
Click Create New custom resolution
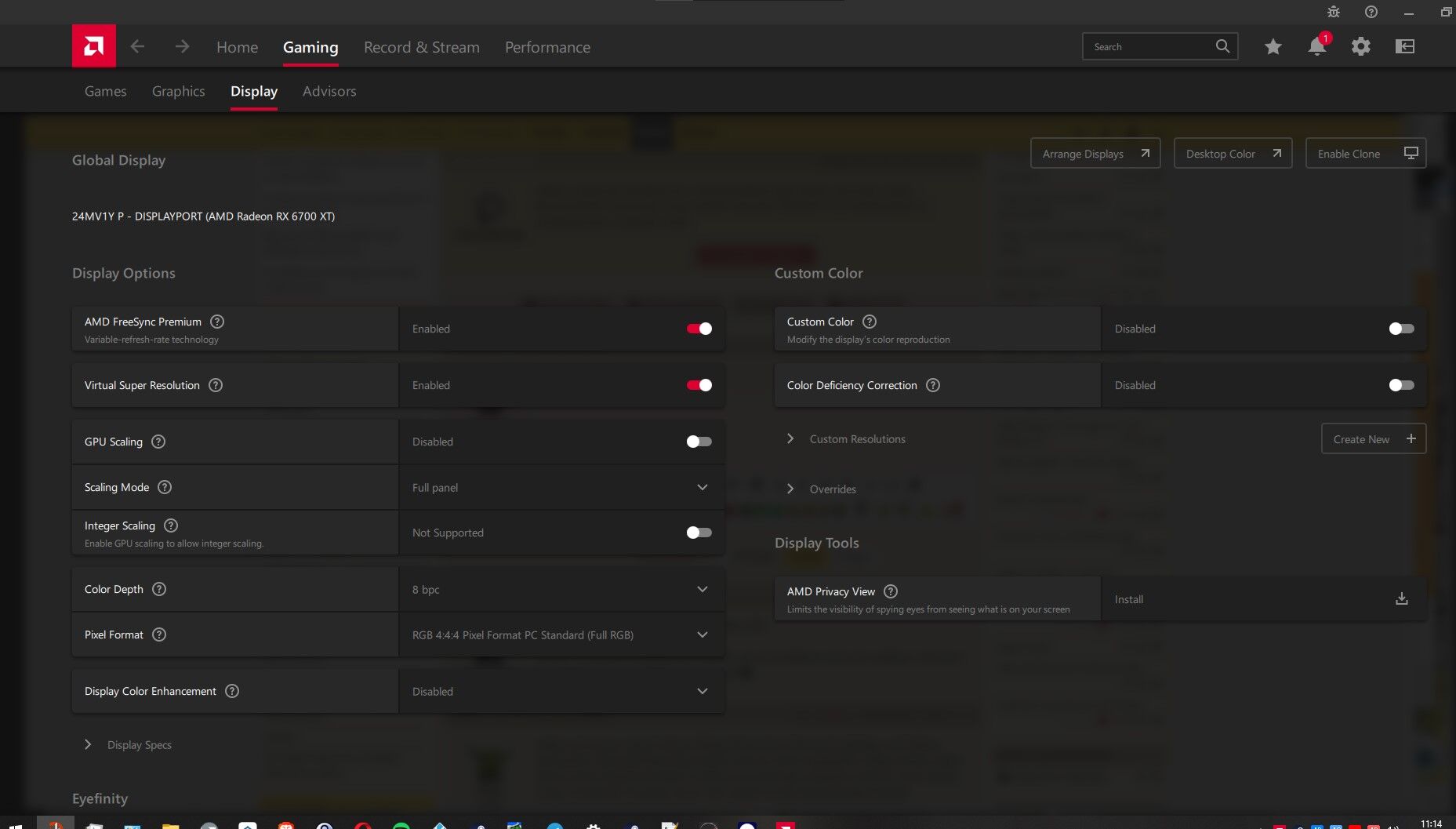pos(1374,438)
